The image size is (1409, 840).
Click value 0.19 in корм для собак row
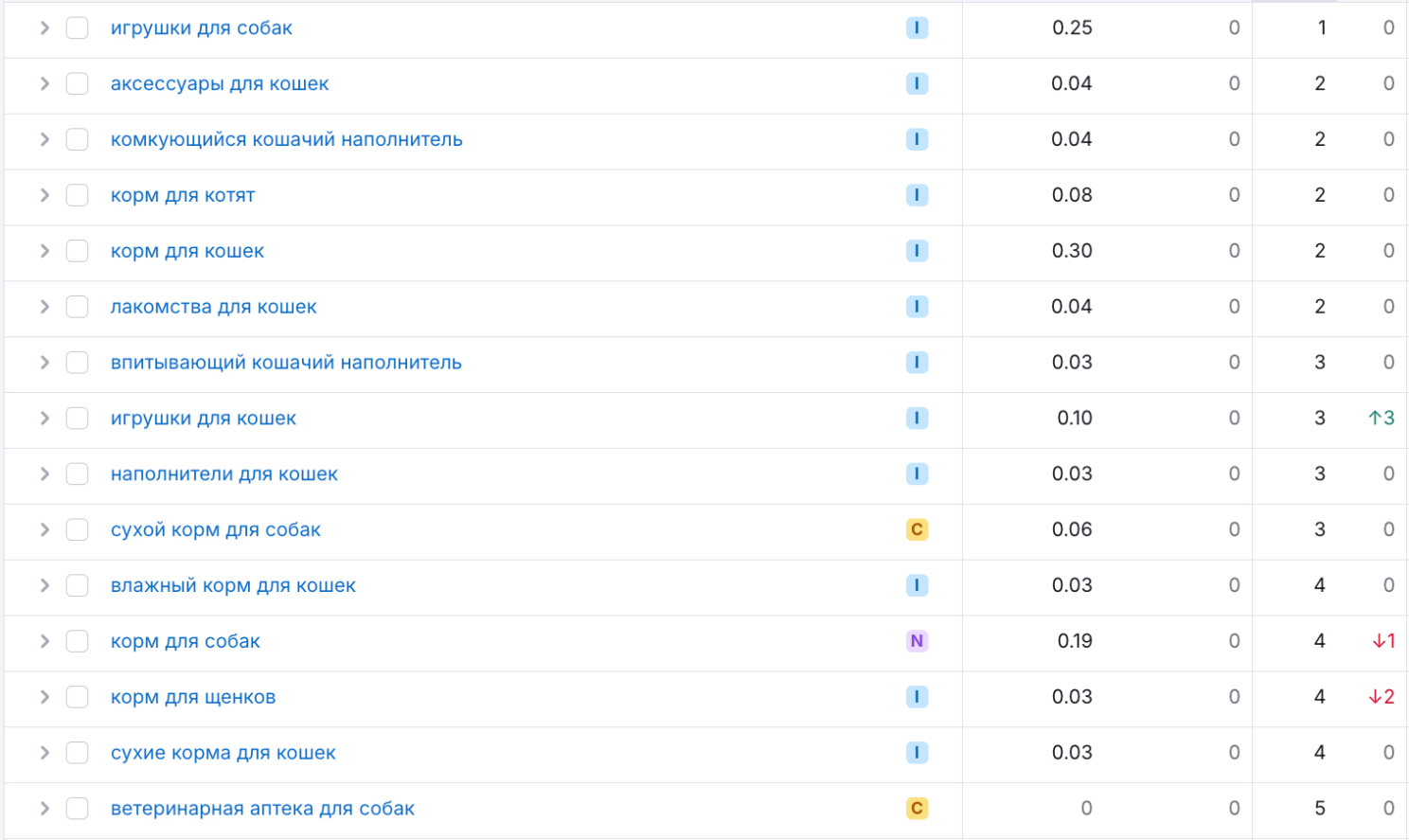(x=1075, y=641)
